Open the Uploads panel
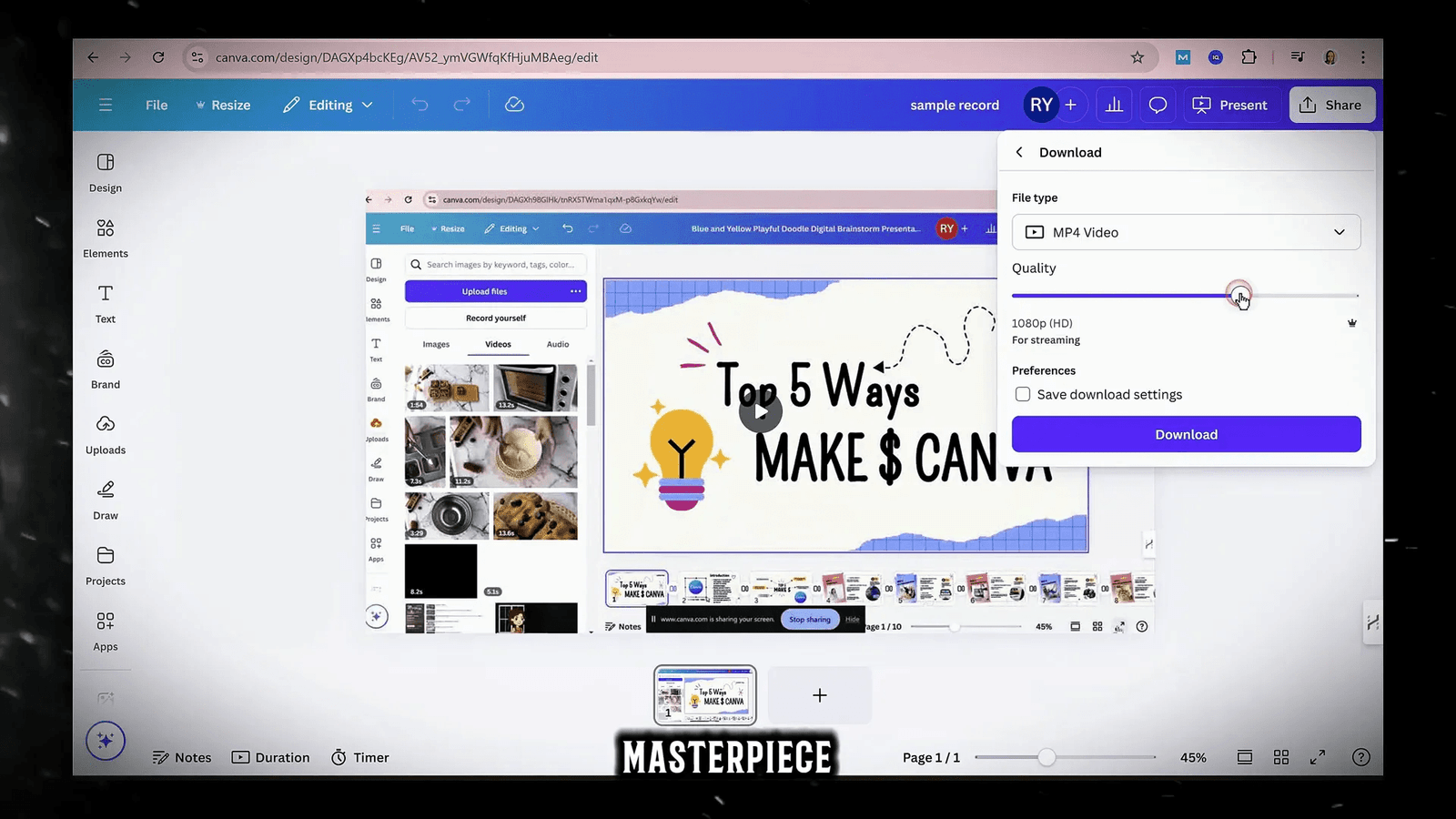The height and width of the screenshot is (819, 1456). pyautogui.click(x=106, y=434)
